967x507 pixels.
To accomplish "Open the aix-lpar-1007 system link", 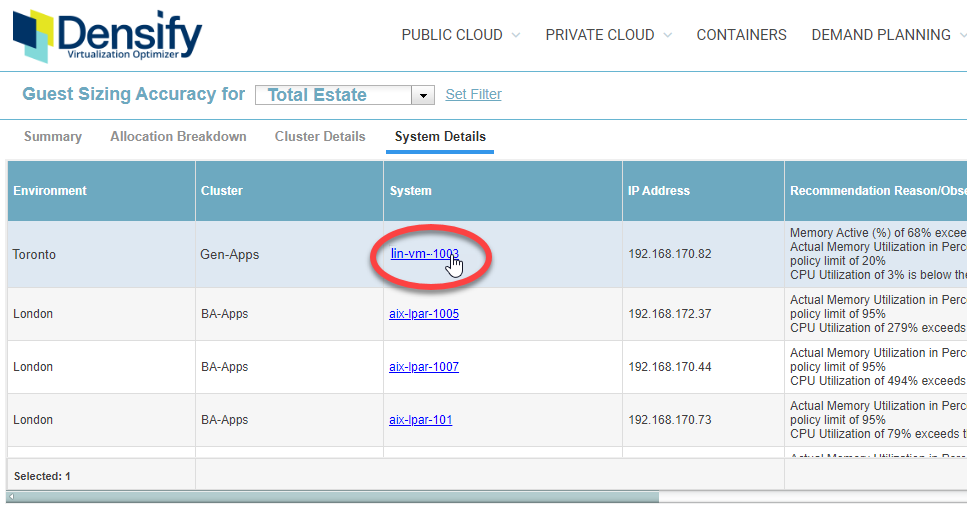I will 424,367.
